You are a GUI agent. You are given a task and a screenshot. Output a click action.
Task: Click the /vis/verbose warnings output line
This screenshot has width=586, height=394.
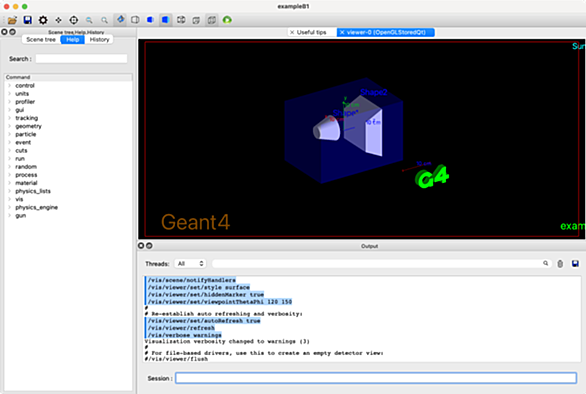(x=185, y=335)
